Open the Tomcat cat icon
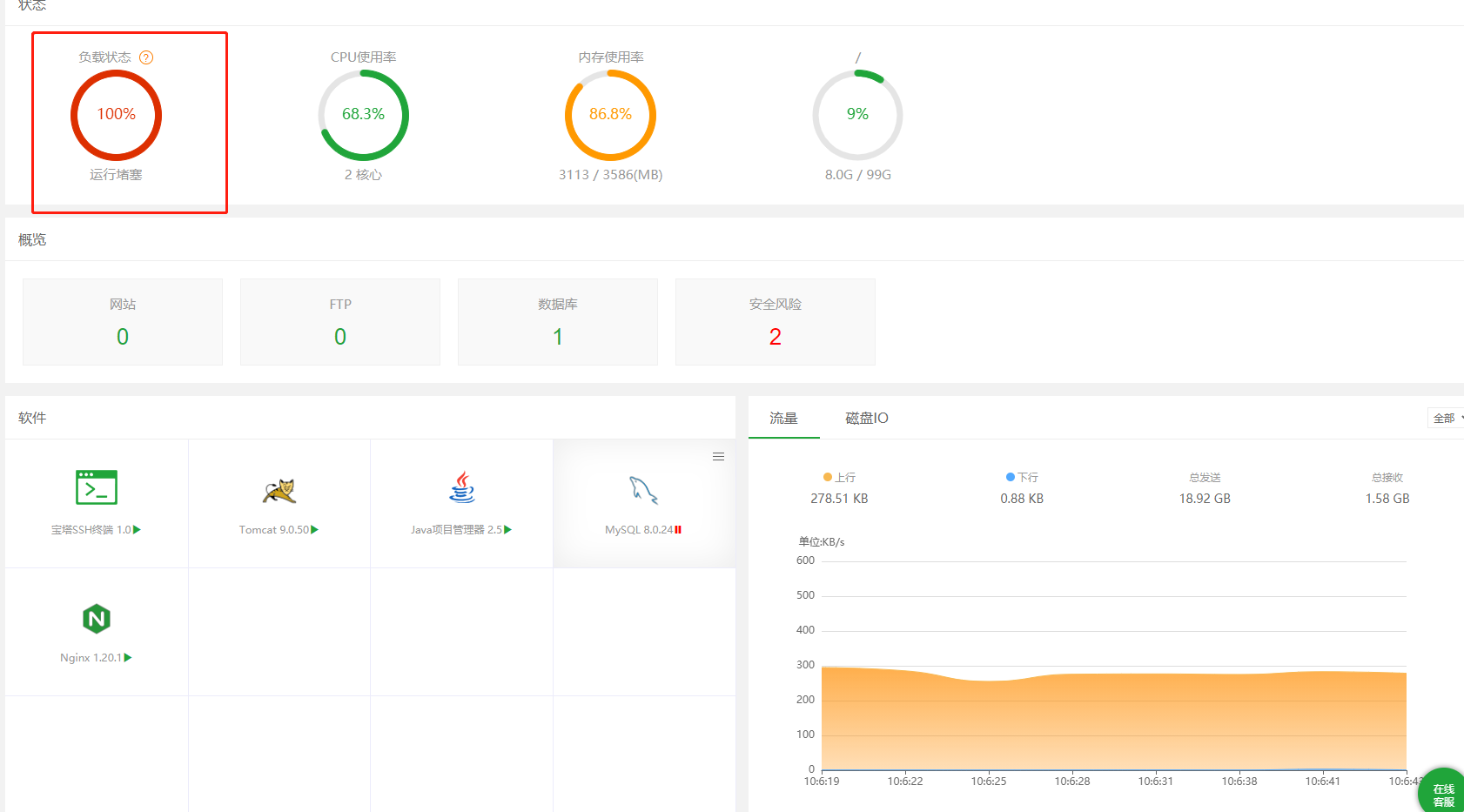The image size is (1464, 812). tap(279, 491)
